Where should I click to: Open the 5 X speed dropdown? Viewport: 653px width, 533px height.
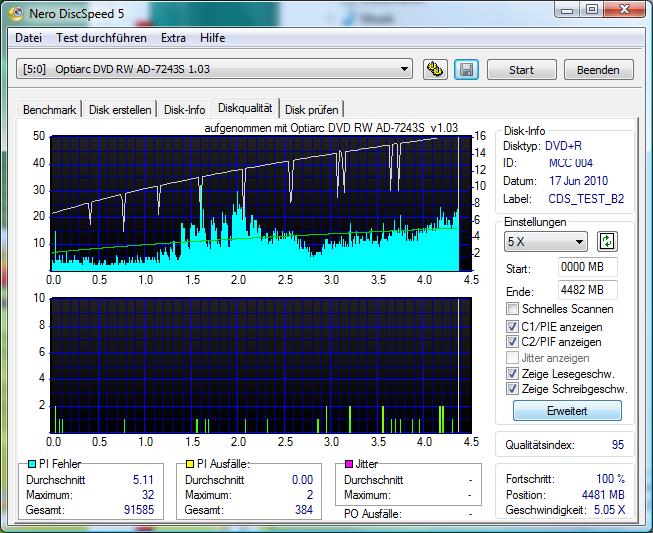tap(546, 242)
